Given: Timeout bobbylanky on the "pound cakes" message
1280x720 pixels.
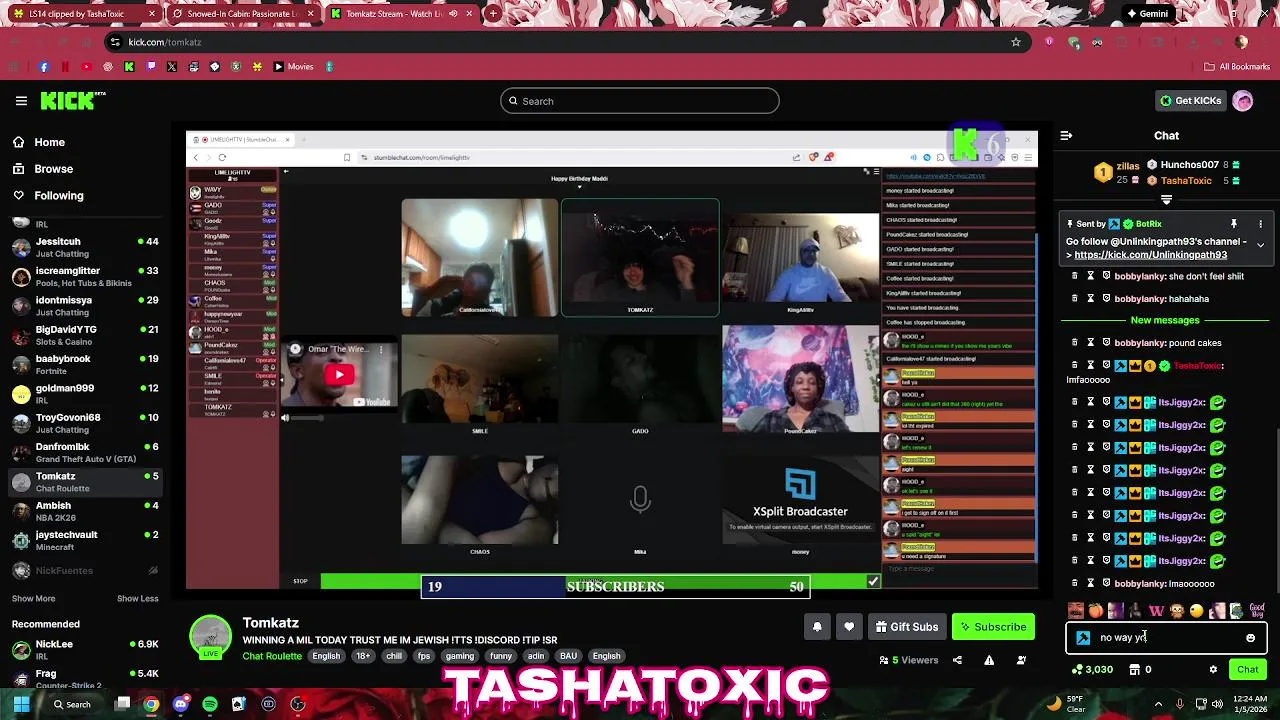Looking at the screenshot, I should 1090,343.
